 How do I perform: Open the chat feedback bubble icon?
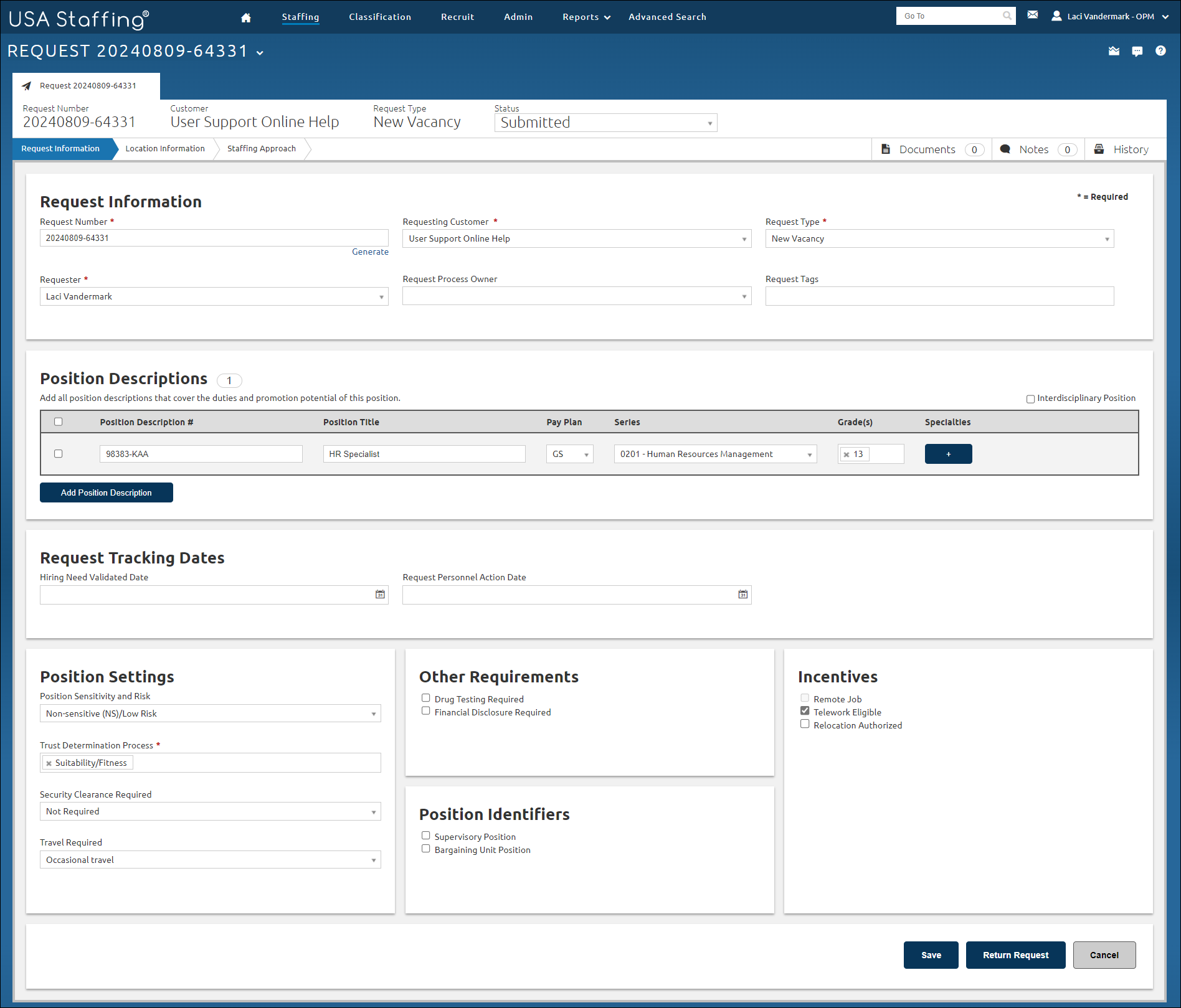coord(1137,51)
